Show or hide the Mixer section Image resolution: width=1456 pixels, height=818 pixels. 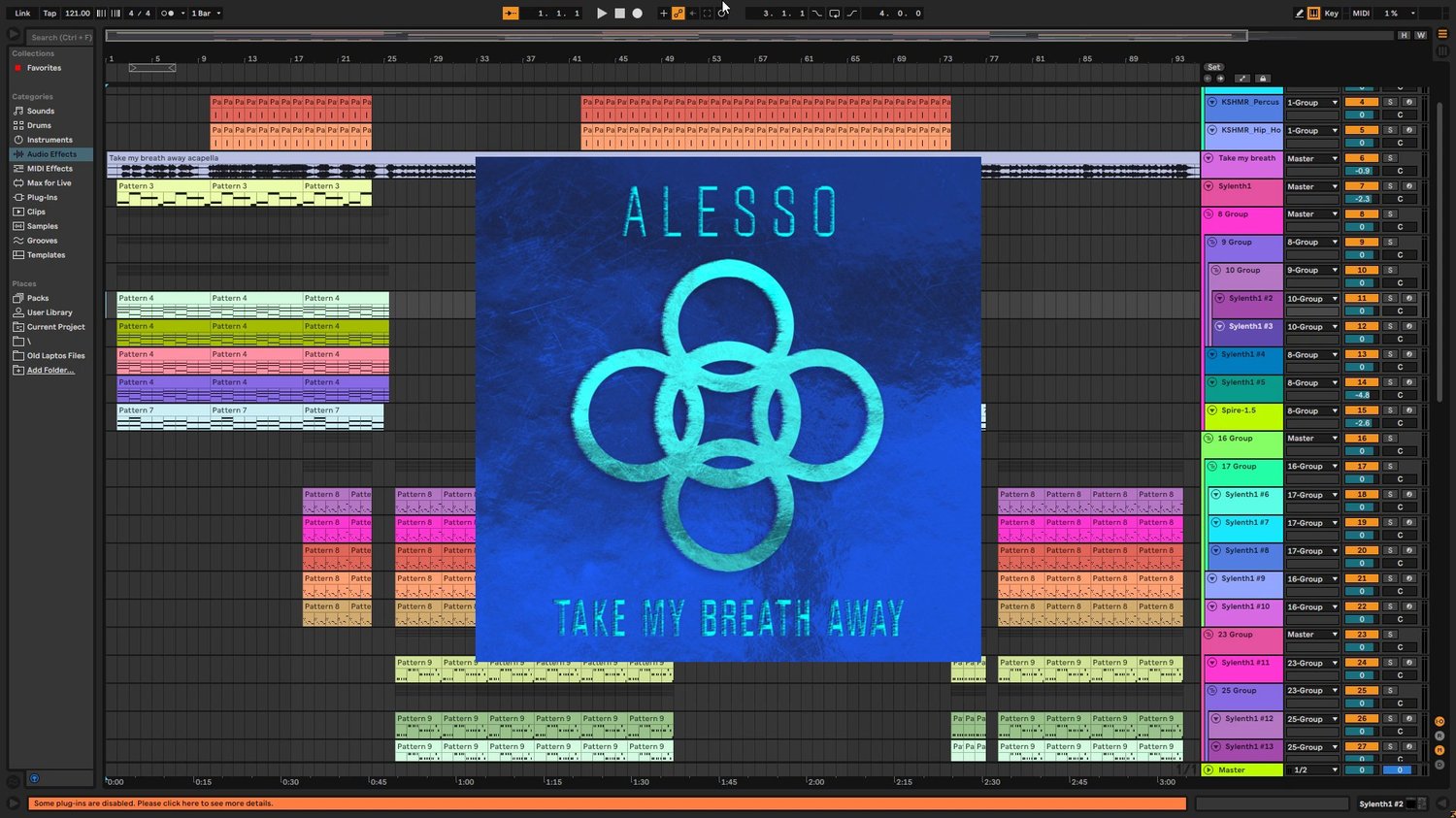(x=1439, y=750)
